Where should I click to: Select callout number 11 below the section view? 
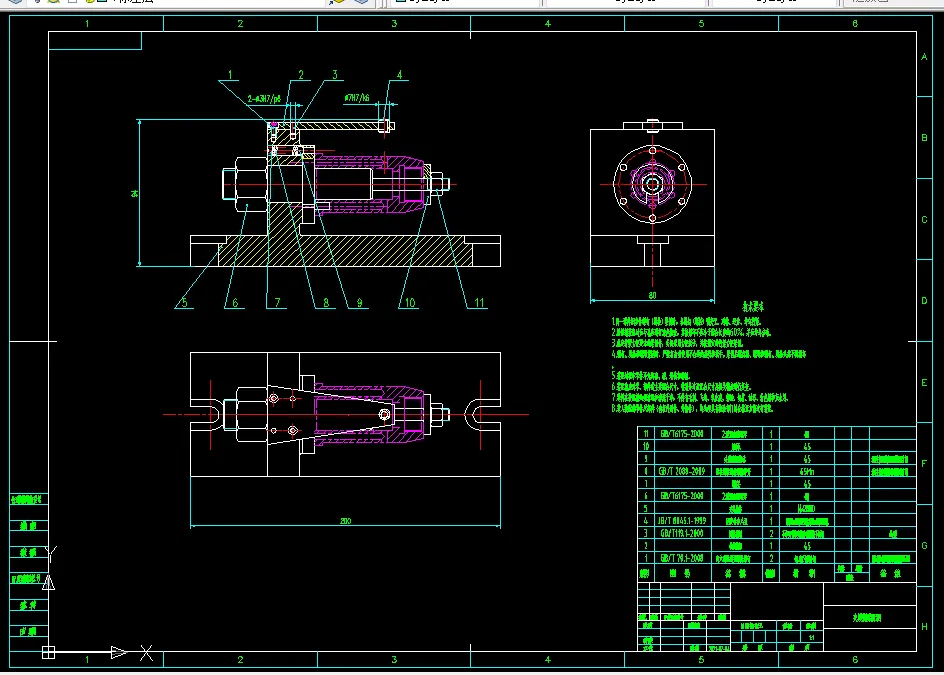(x=479, y=302)
